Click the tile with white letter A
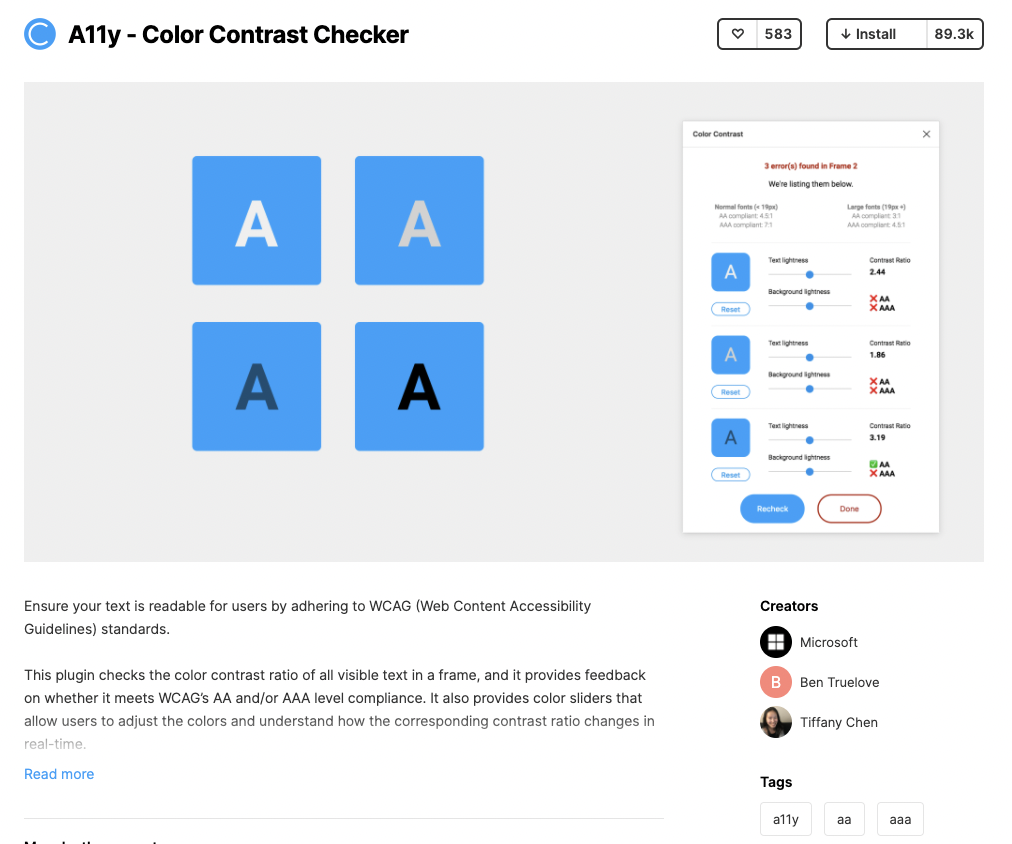This screenshot has height=844, width=1012. [256, 221]
